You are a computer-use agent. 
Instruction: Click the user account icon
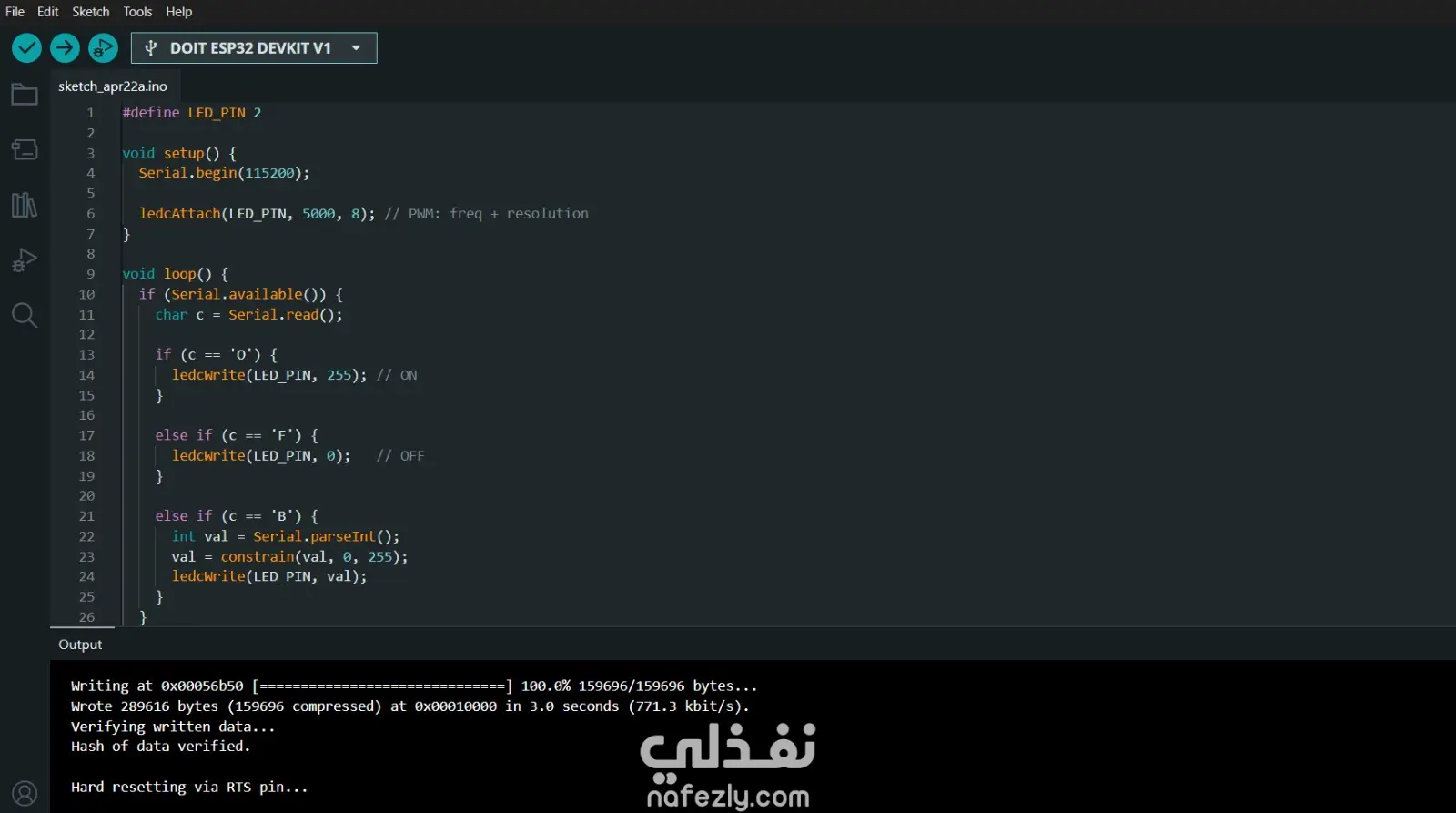click(25, 794)
